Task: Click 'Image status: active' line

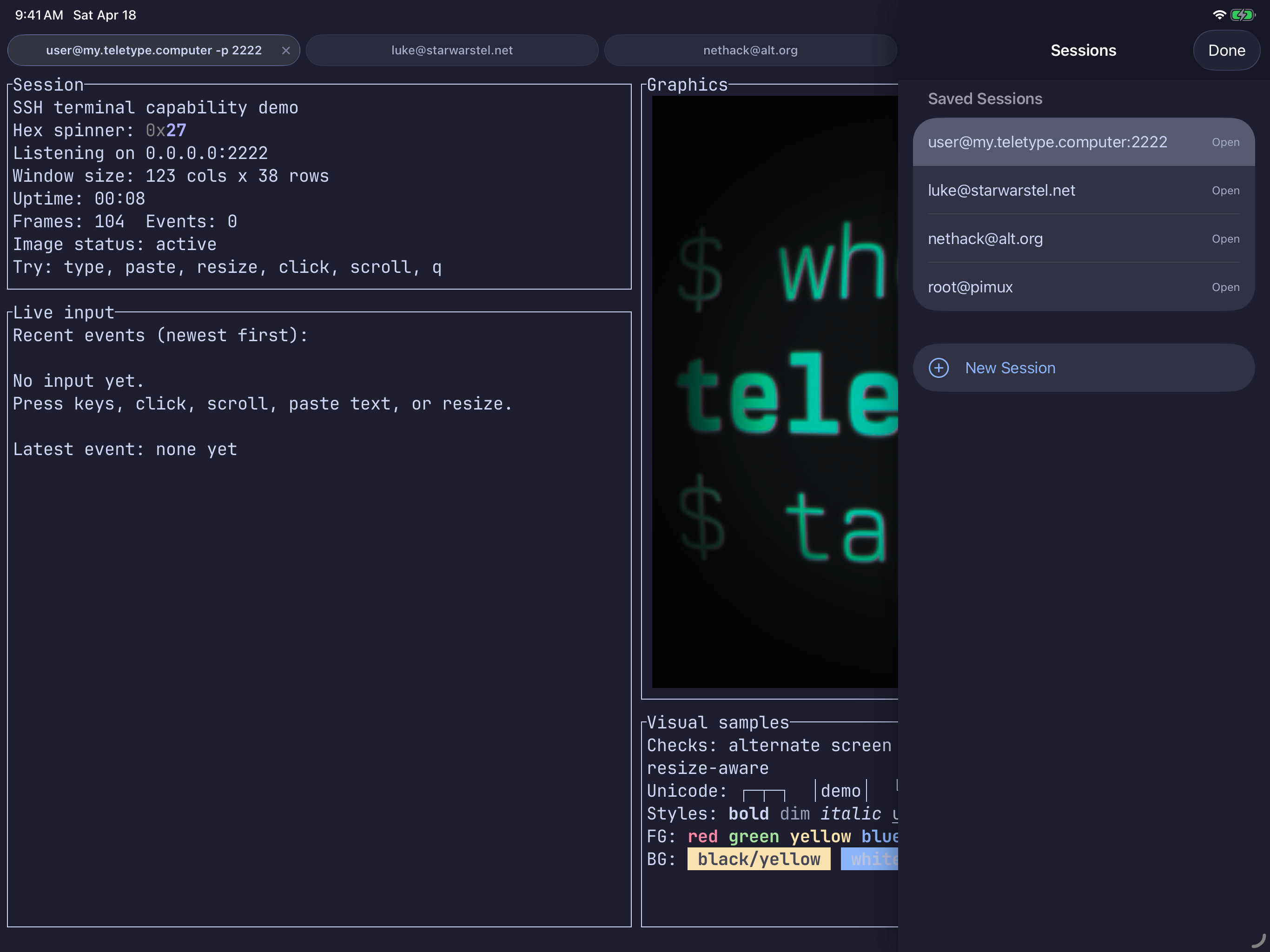Action: [114, 245]
